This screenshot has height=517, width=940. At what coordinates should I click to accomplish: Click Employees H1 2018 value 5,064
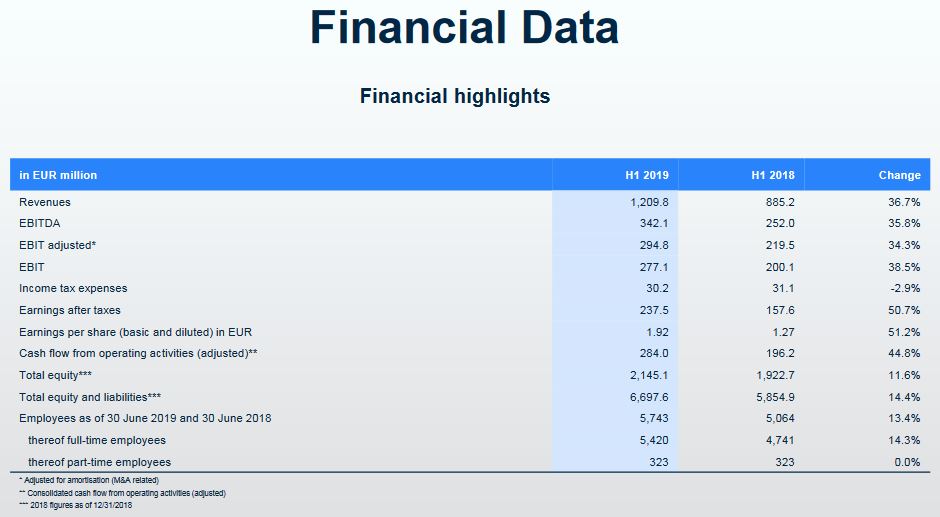point(779,418)
